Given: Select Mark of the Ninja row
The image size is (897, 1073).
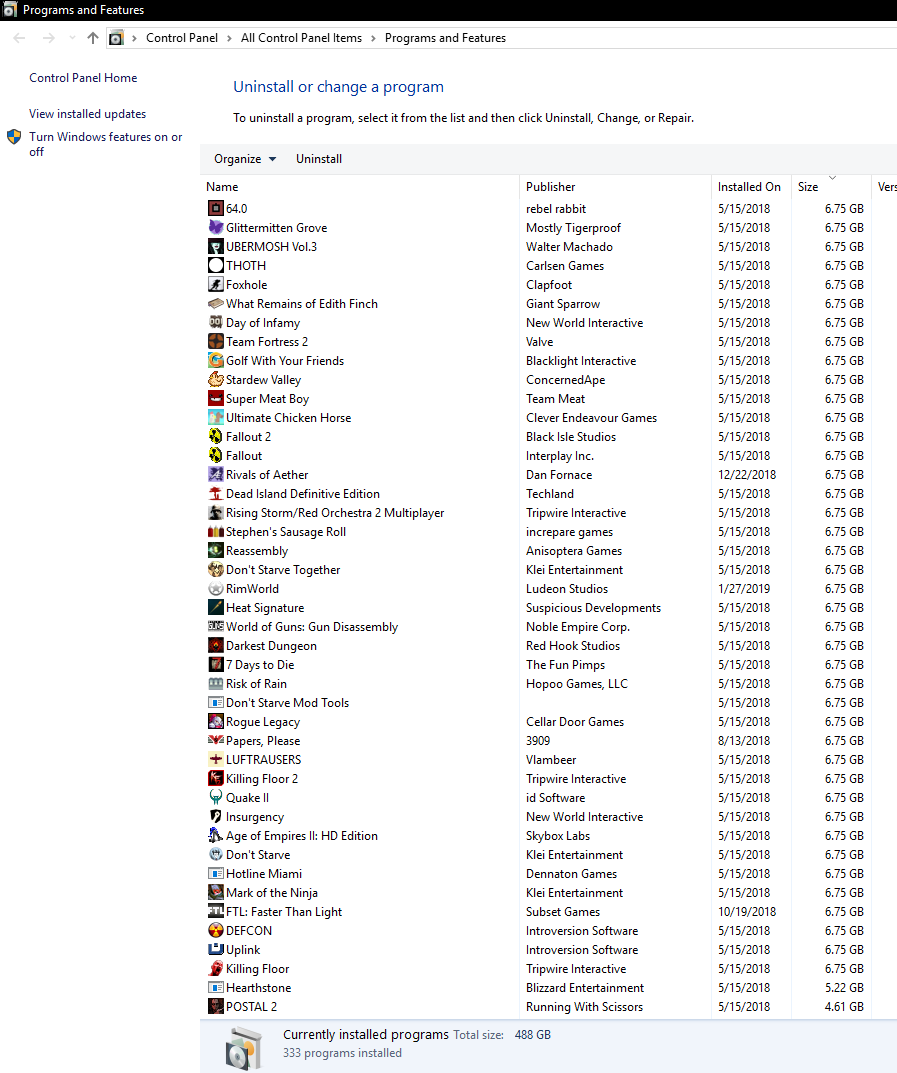Looking at the screenshot, I should tap(536, 892).
